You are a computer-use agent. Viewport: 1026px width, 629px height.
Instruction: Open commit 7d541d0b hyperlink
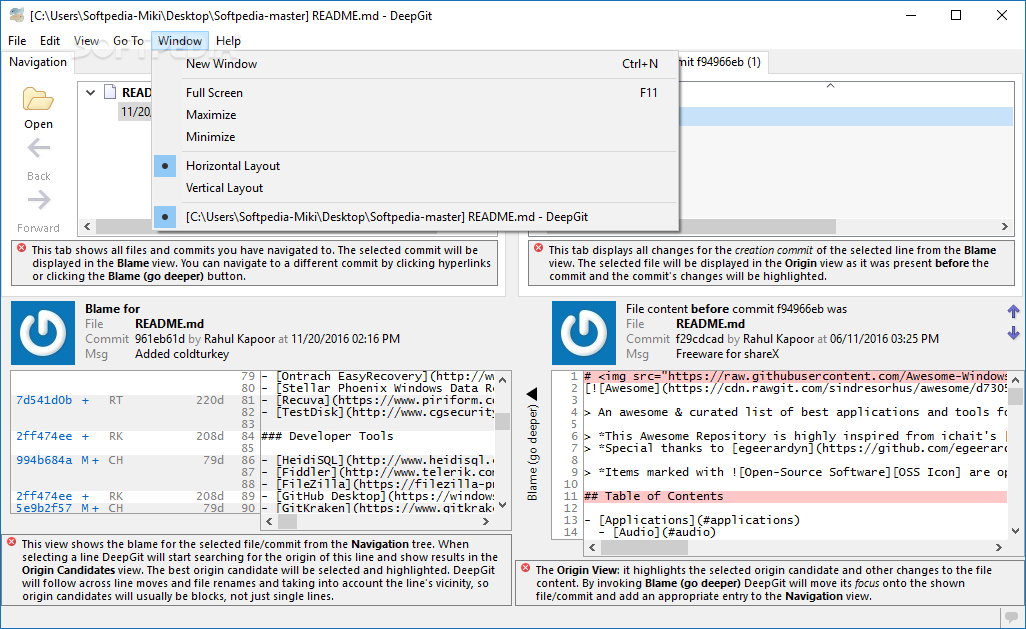point(44,400)
